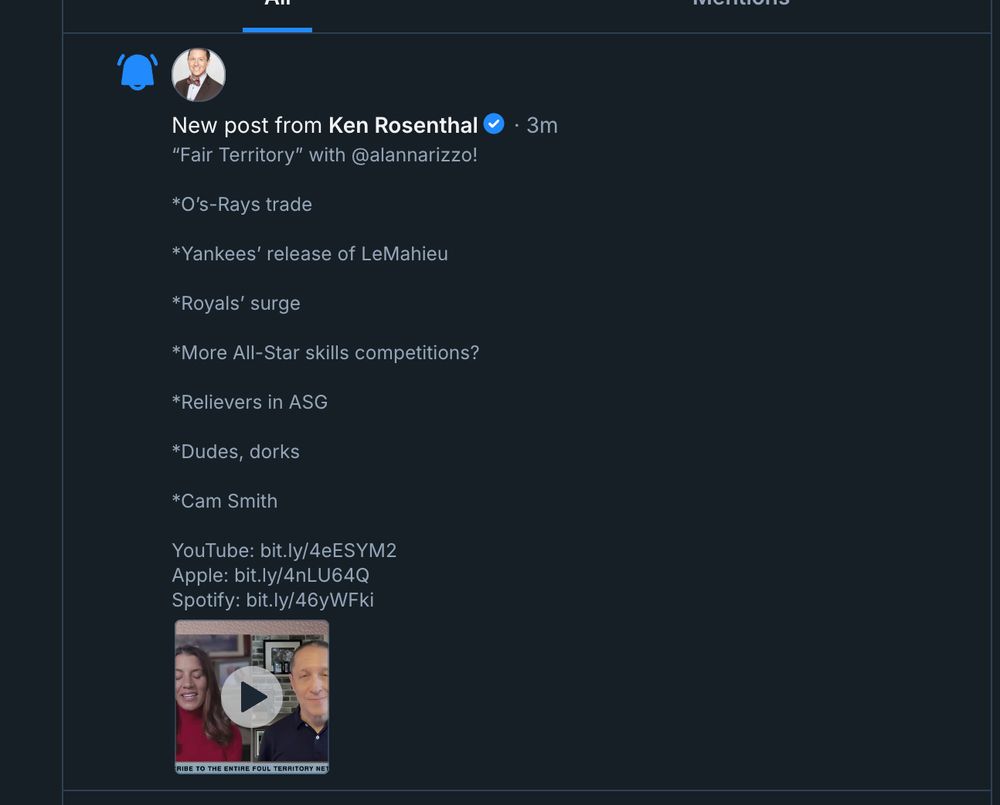Select the All notifications tab

[277, 5]
